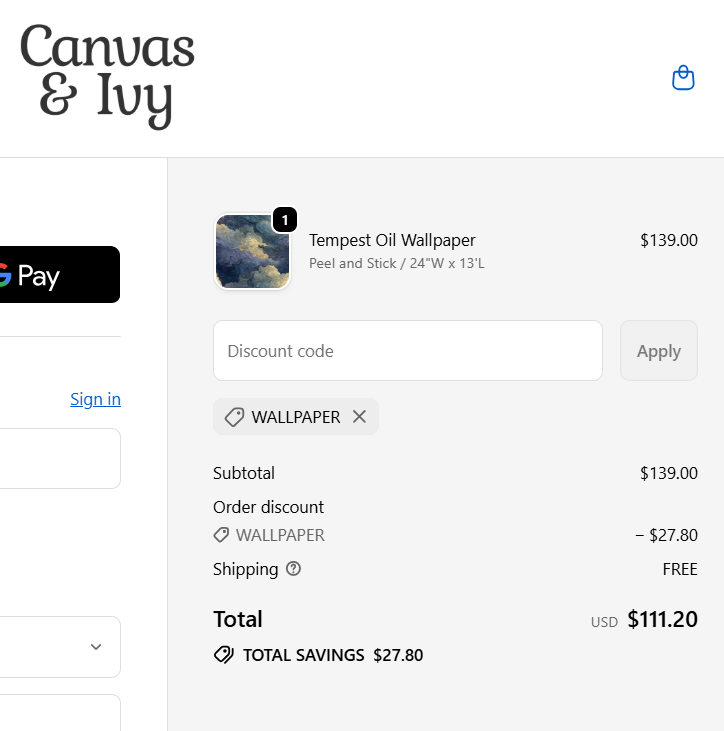Screen dimensions: 724x731
Task: Pay with the Google Pay button
Action: point(60,275)
